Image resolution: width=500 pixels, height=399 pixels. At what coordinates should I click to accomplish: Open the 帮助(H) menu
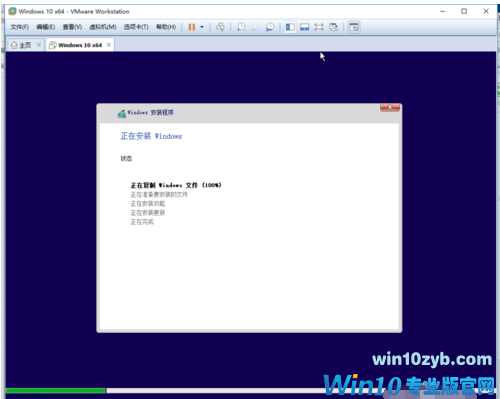(x=166, y=27)
